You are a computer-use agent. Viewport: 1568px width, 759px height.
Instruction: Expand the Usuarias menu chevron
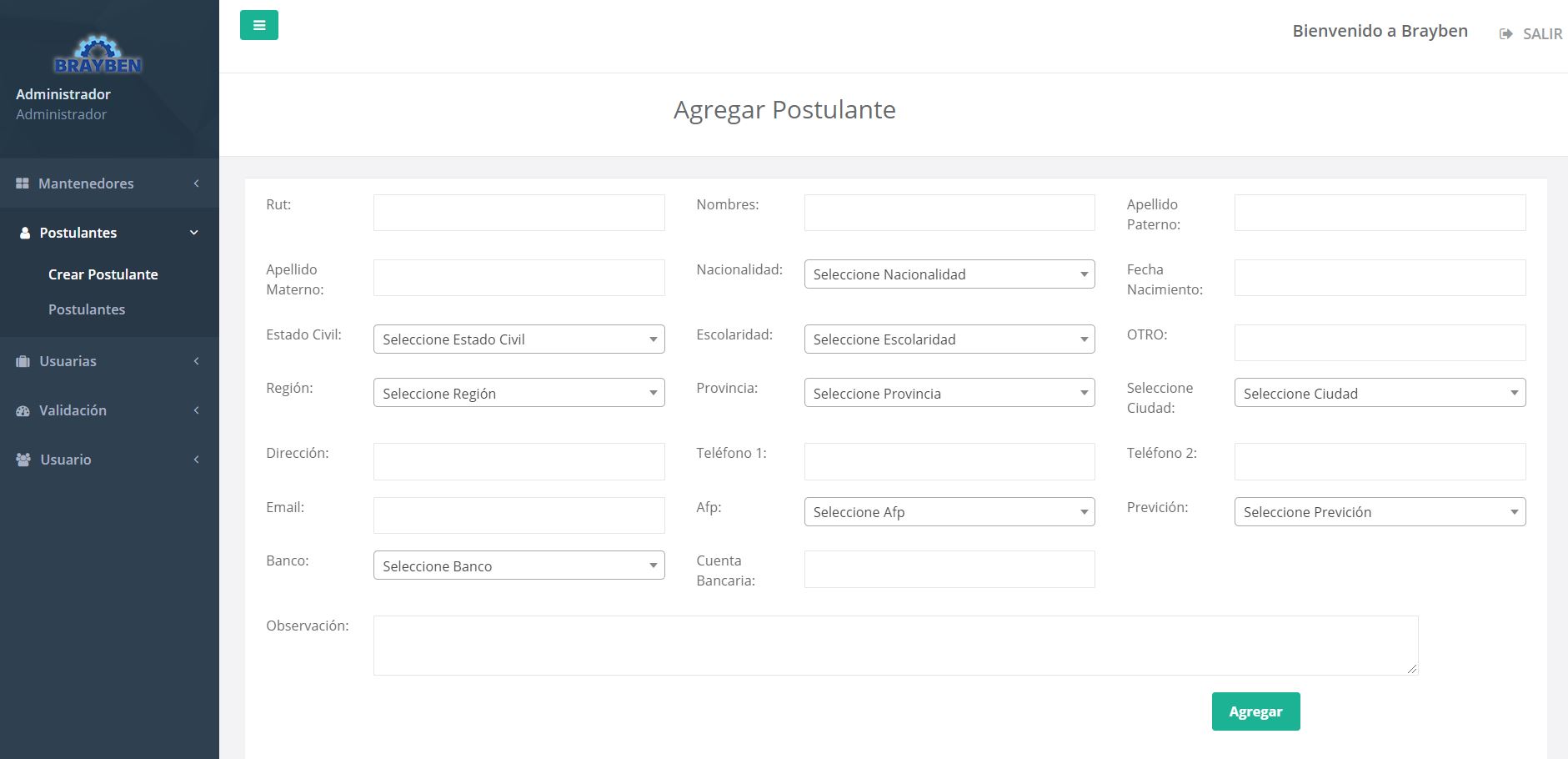pyautogui.click(x=196, y=361)
